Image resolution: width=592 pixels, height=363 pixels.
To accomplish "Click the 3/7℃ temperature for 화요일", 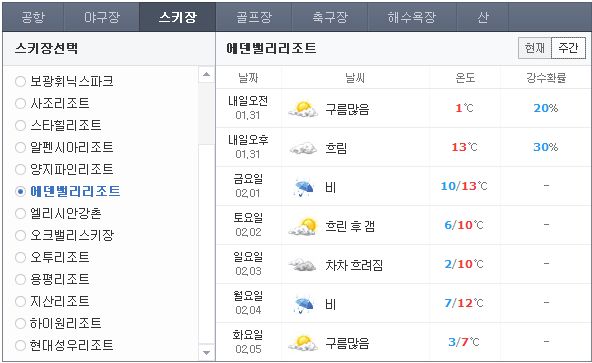I will (x=464, y=342).
